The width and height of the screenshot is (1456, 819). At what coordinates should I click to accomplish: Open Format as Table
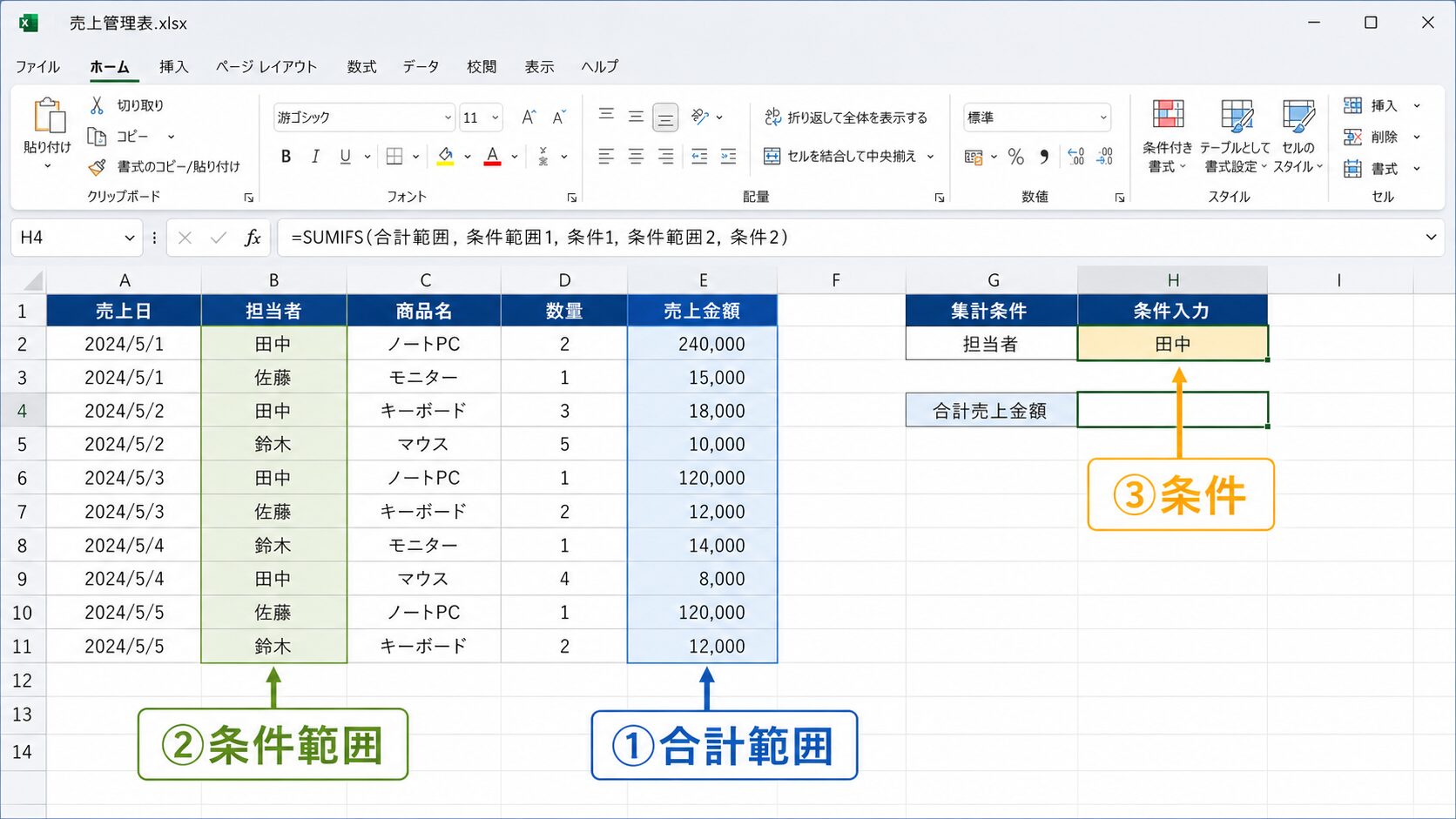(x=1235, y=136)
